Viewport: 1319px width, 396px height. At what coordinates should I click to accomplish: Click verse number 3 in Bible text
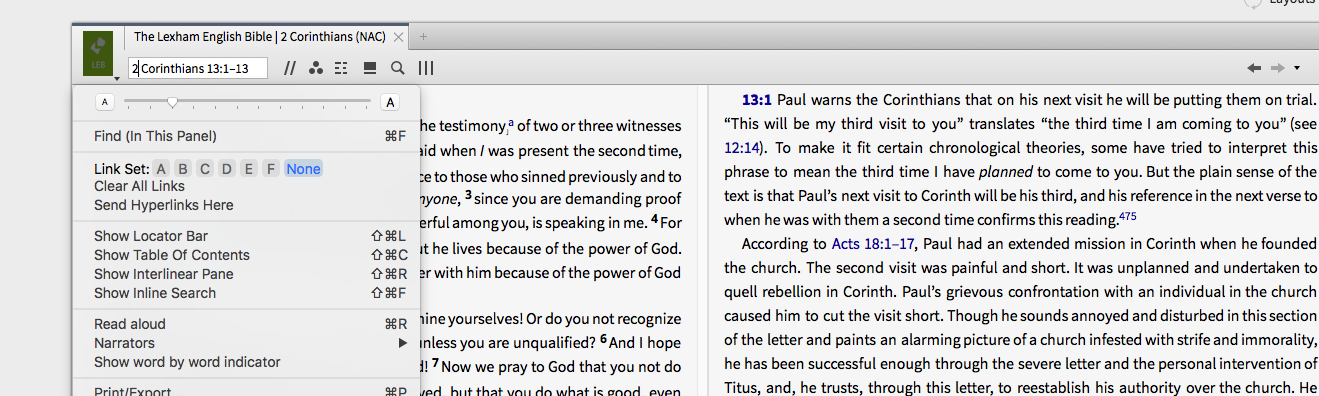468,194
